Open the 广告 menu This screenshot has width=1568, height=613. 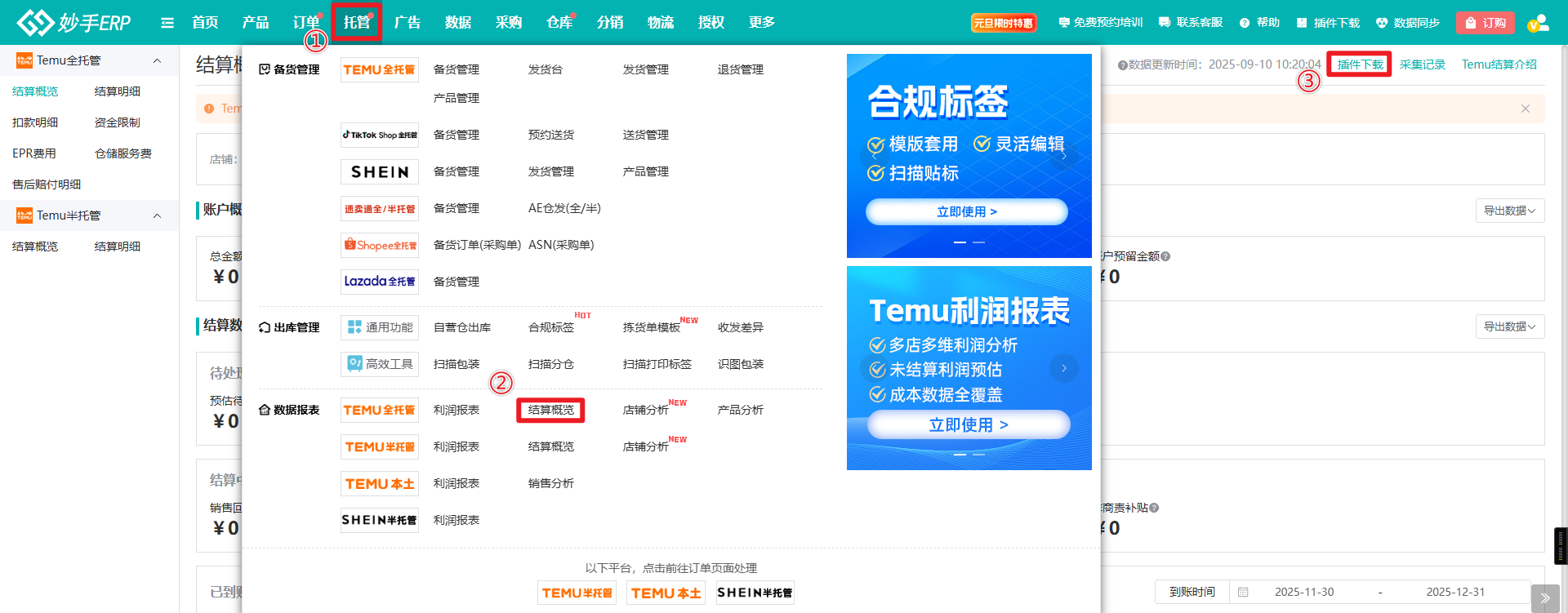point(408,23)
